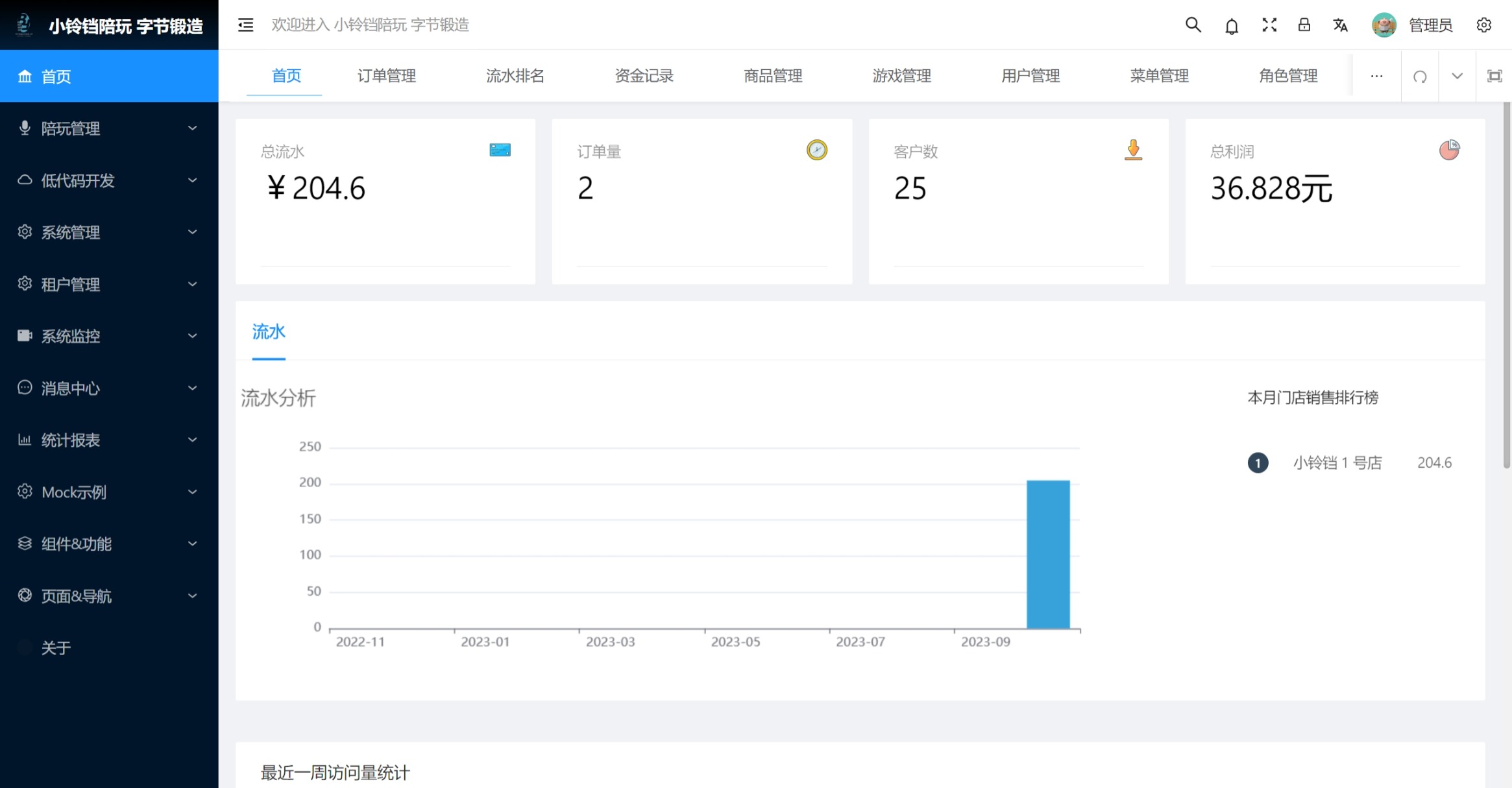Click the bar chart icon of 统计报表
The height and width of the screenshot is (788, 1512).
tap(25, 440)
